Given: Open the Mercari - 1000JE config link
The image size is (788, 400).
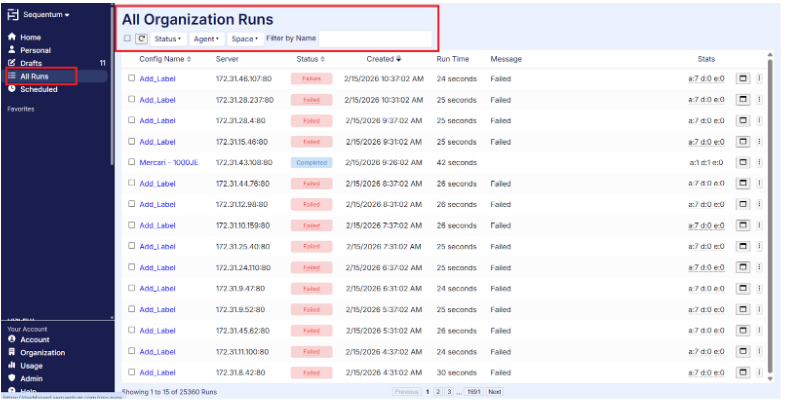Looking at the screenshot, I should pyautogui.click(x=169, y=162).
